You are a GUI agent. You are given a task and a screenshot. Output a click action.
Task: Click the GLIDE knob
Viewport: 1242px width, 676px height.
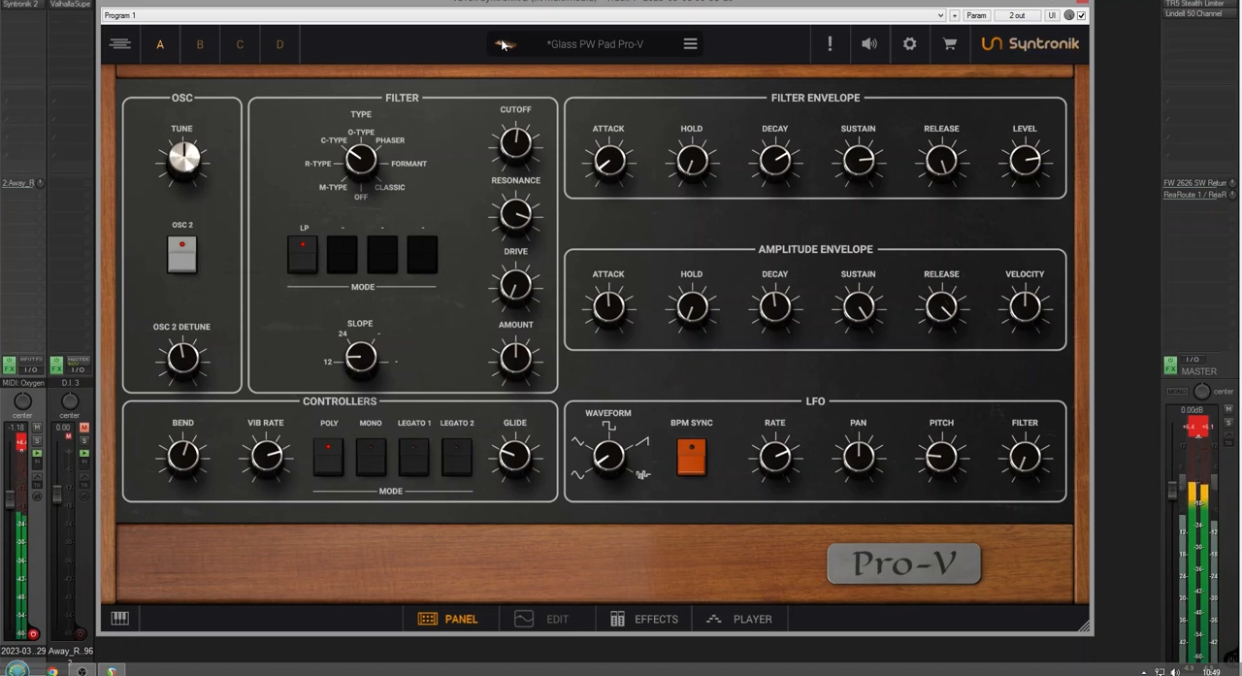click(x=516, y=456)
